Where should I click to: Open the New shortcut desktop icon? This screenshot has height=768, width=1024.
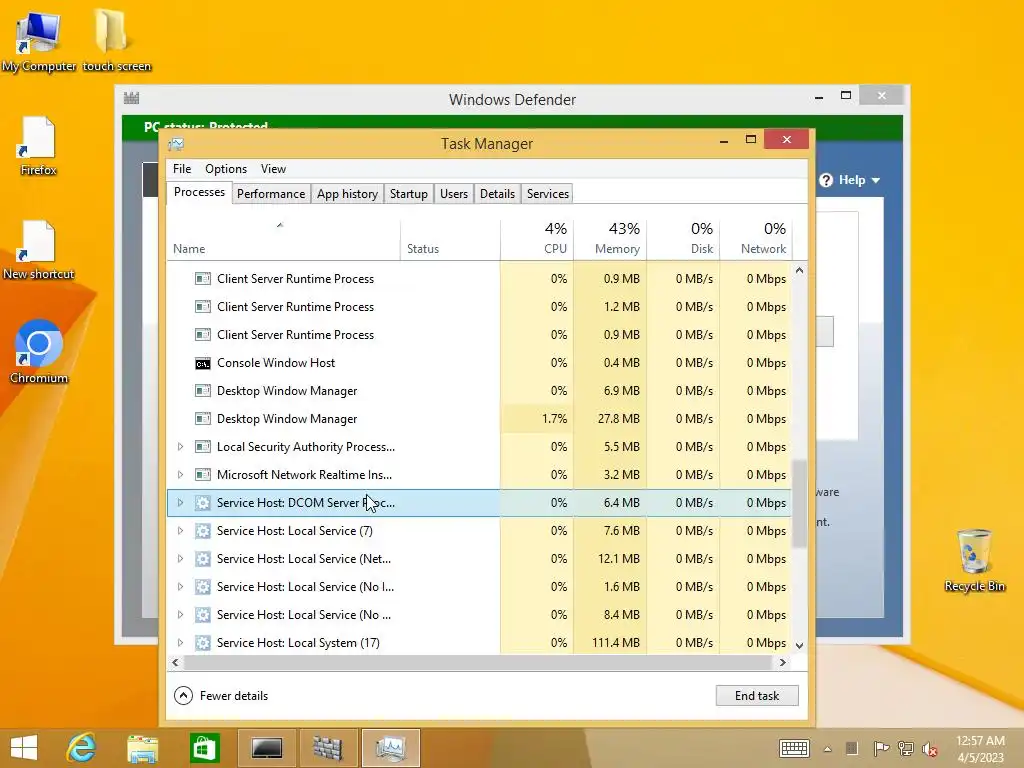(x=39, y=249)
